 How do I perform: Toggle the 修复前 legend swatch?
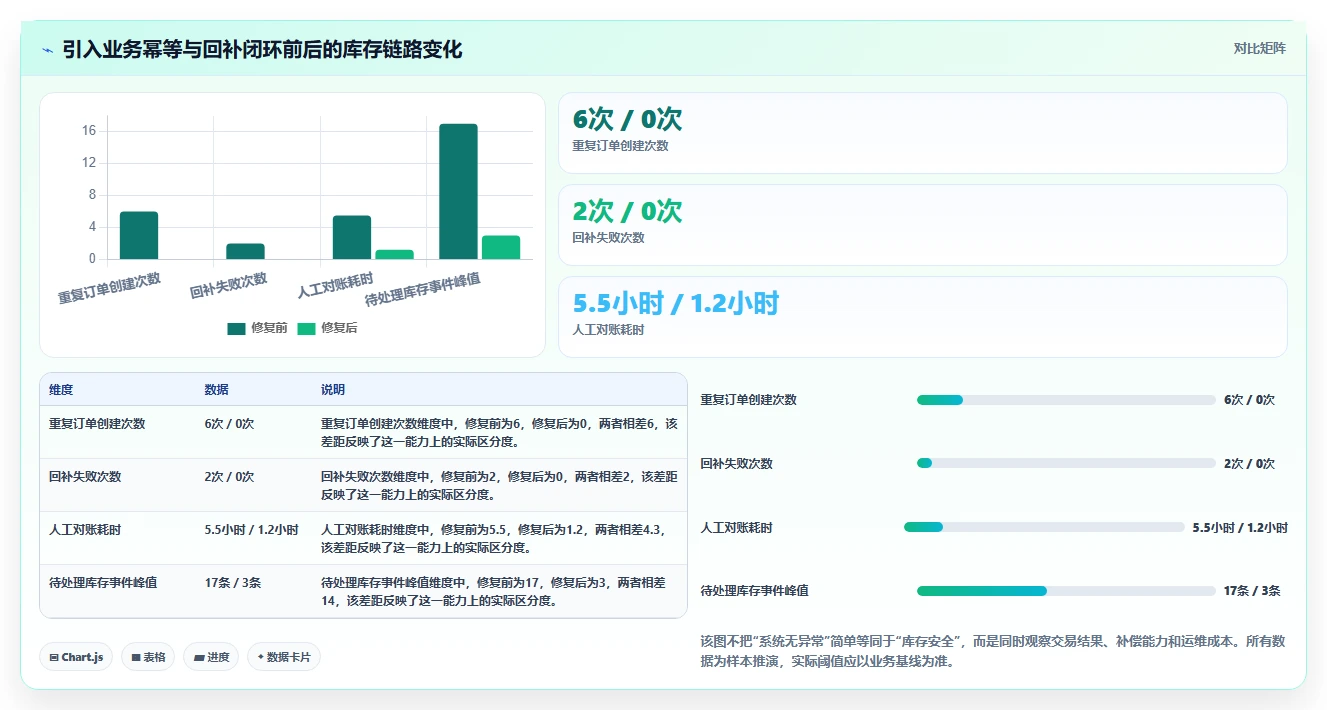[x=236, y=328]
